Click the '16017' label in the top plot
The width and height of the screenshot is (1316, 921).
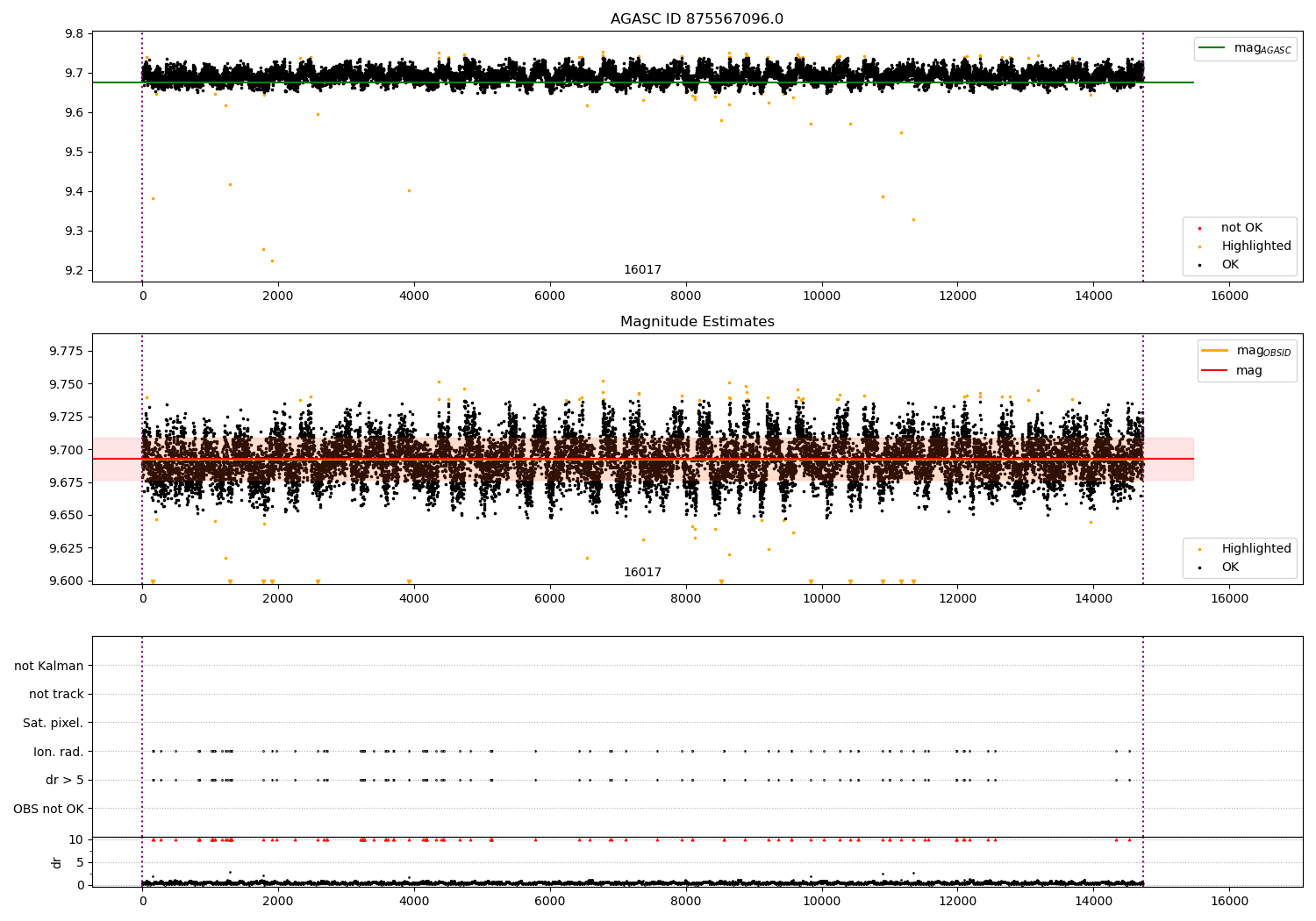642,270
